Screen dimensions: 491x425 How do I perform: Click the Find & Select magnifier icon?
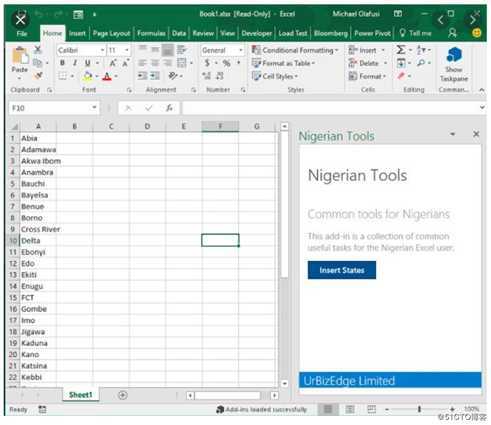[421, 63]
